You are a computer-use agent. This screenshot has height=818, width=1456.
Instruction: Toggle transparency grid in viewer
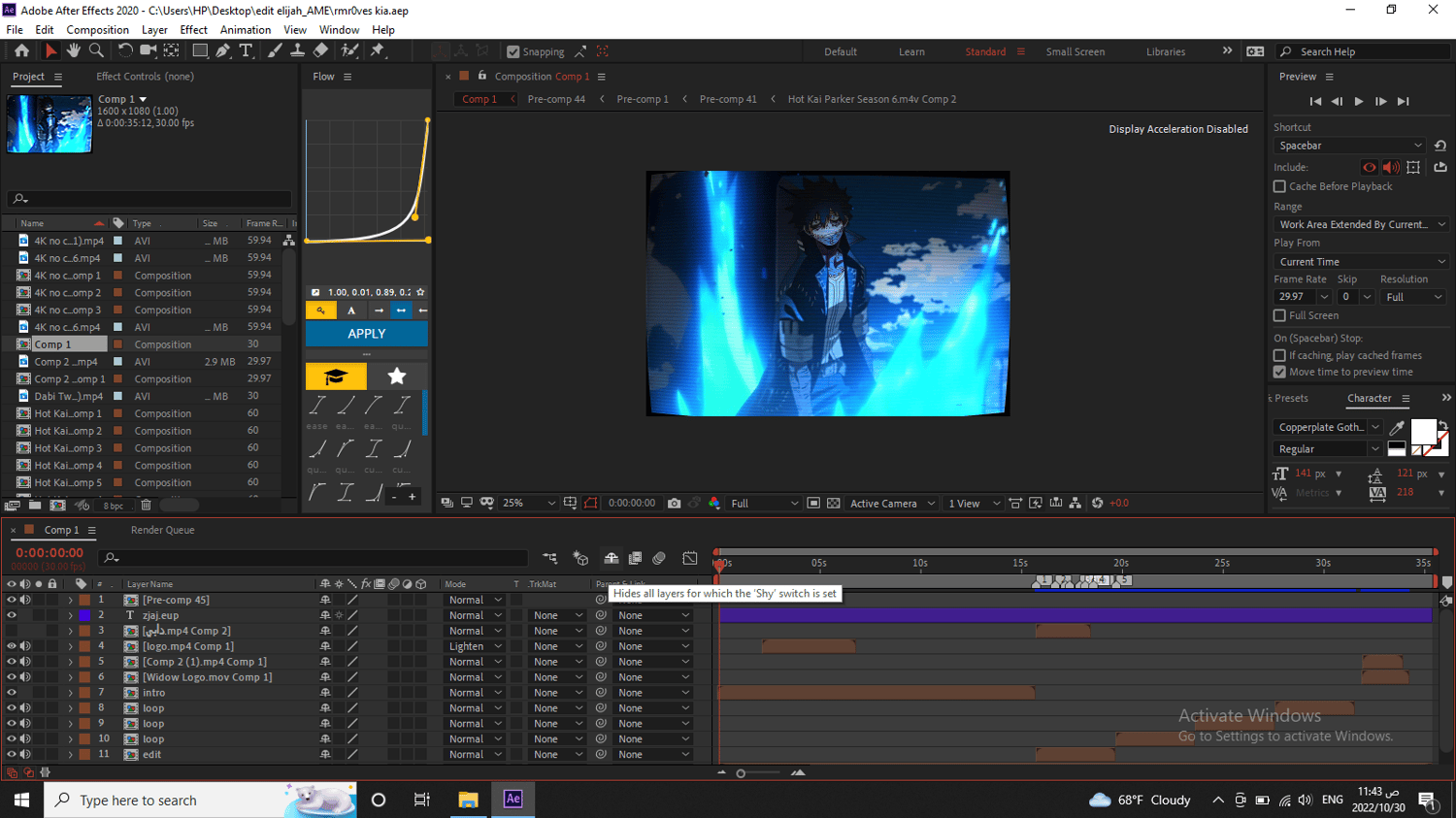[x=833, y=503]
